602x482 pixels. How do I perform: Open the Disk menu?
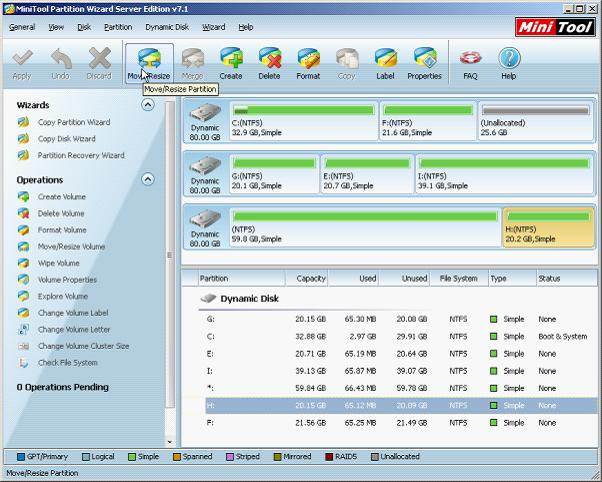(84, 27)
